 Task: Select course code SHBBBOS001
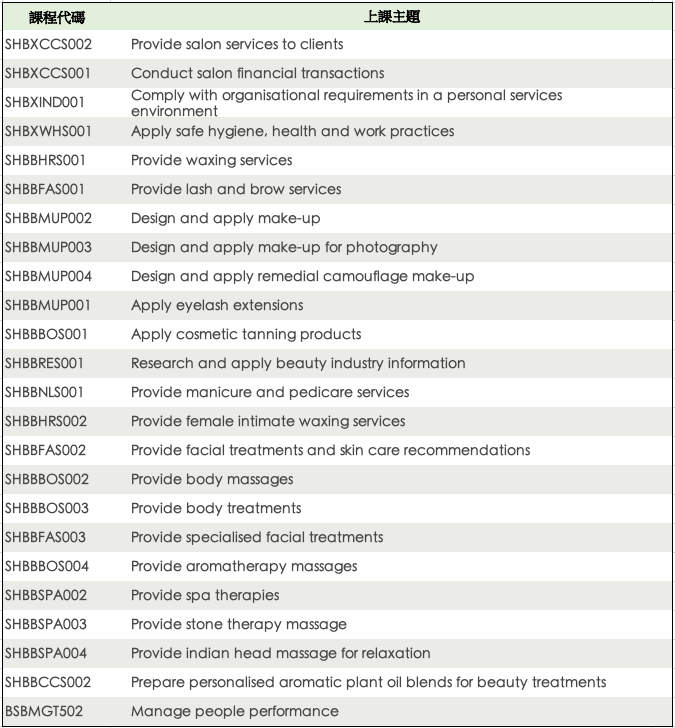click(47, 334)
